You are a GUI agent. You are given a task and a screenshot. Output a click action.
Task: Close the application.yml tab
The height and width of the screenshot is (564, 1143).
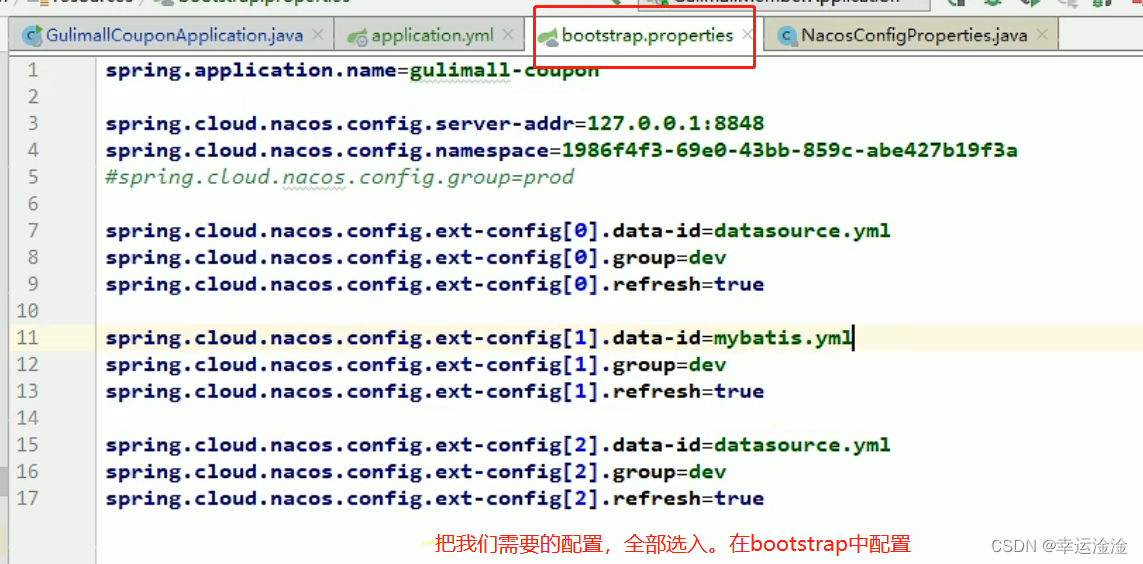click(x=508, y=36)
